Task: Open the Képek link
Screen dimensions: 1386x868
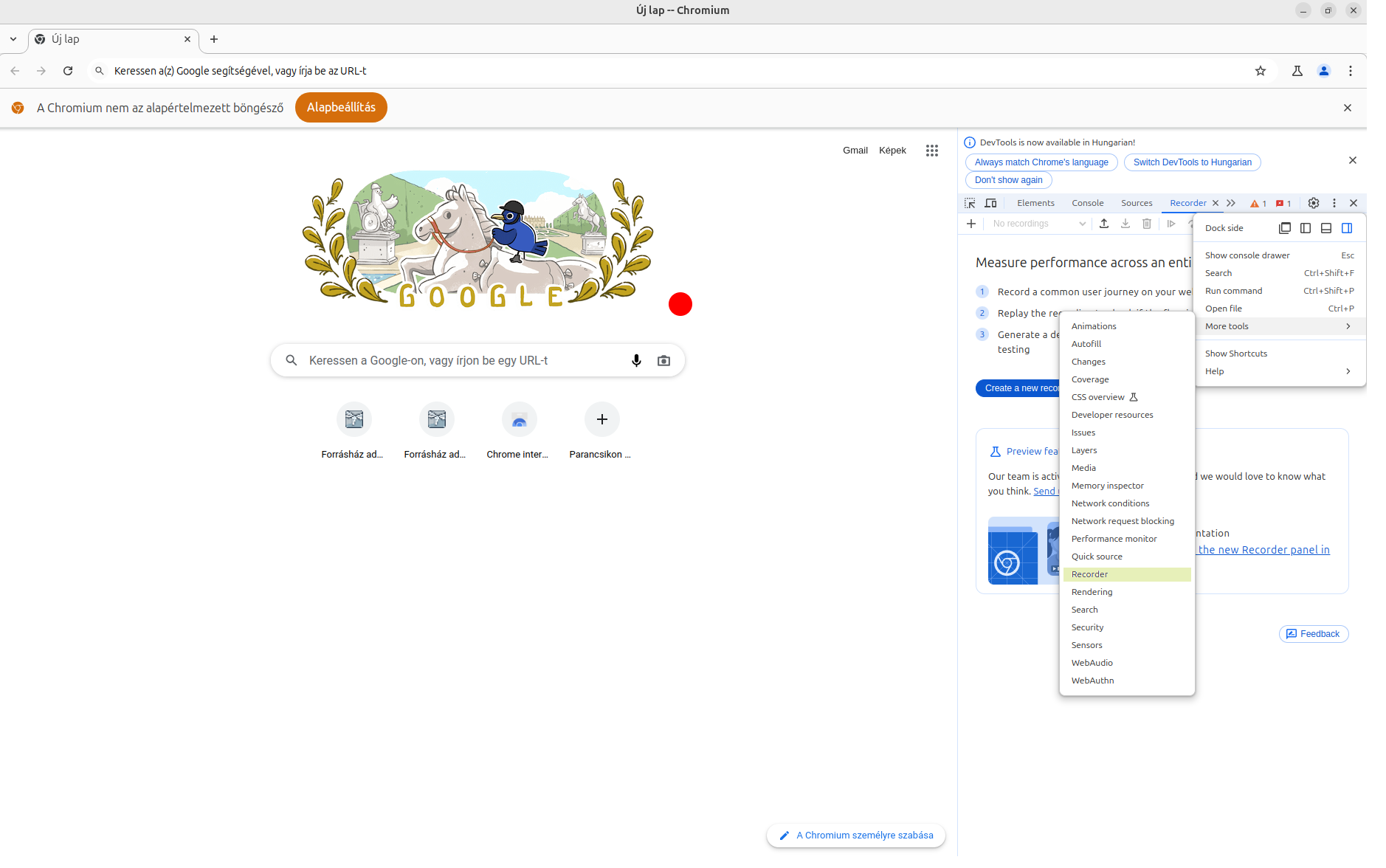Action: [892, 151]
